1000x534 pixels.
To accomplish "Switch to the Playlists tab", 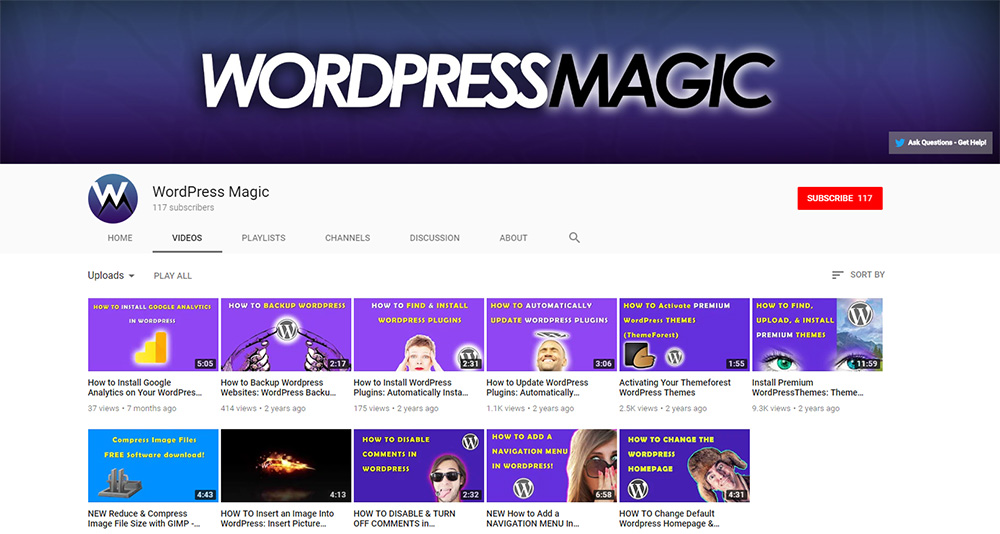I will point(263,237).
